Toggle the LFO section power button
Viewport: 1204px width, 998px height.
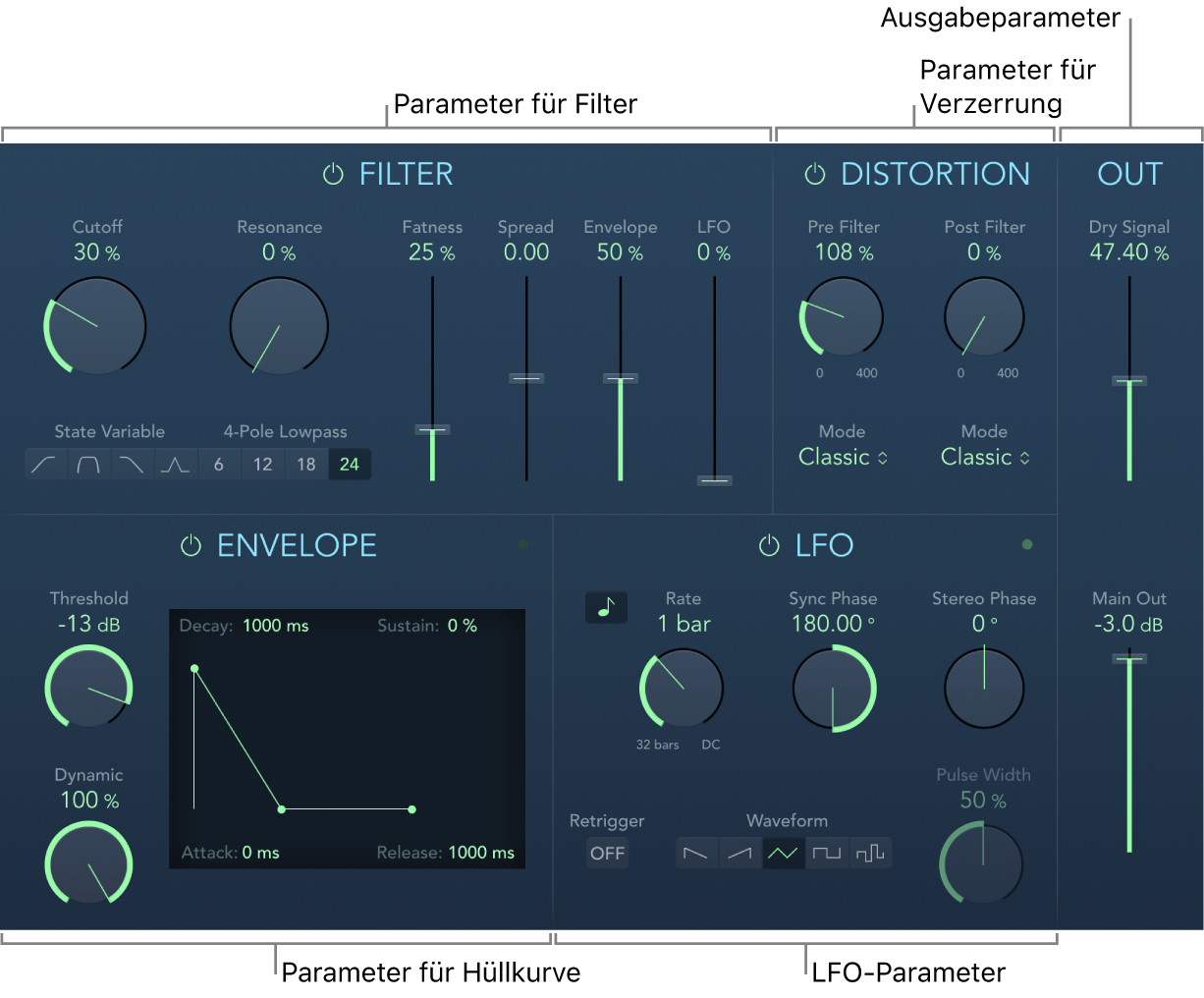click(x=769, y=546)
